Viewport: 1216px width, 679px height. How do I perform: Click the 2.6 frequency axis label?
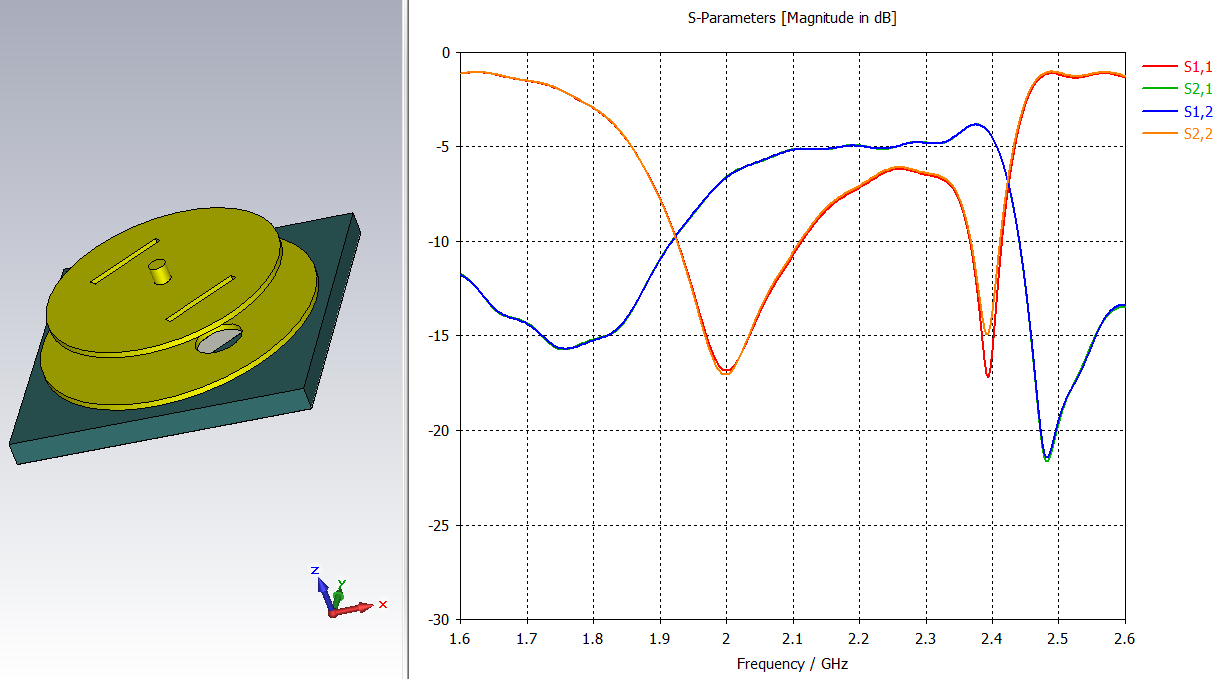pyautogui.click(x=1125, y=638)
